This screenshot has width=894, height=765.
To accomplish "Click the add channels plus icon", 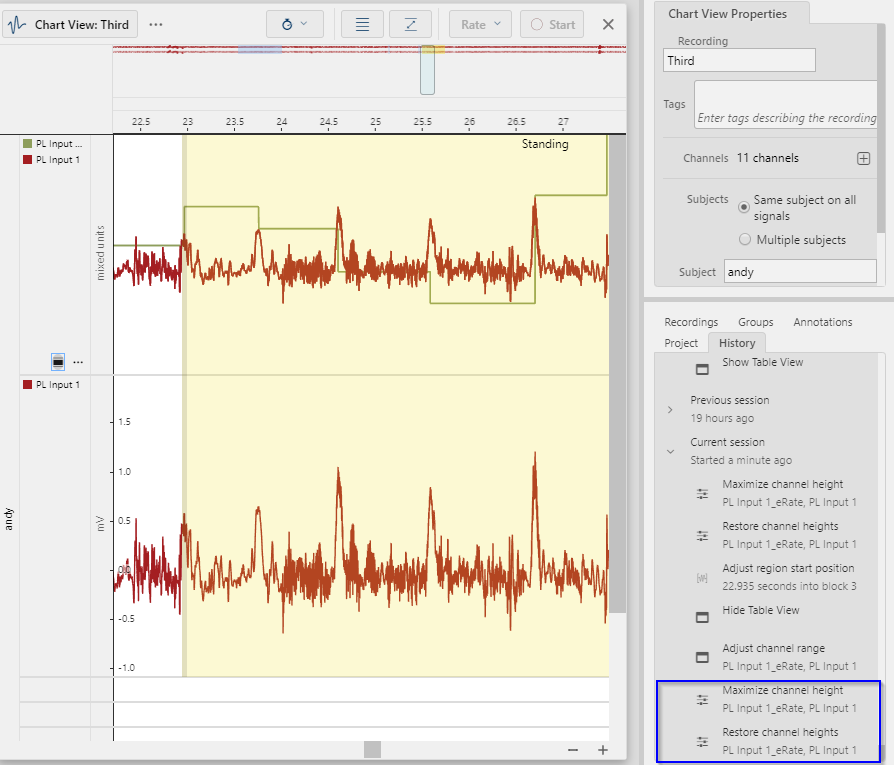I will point(864,159).
